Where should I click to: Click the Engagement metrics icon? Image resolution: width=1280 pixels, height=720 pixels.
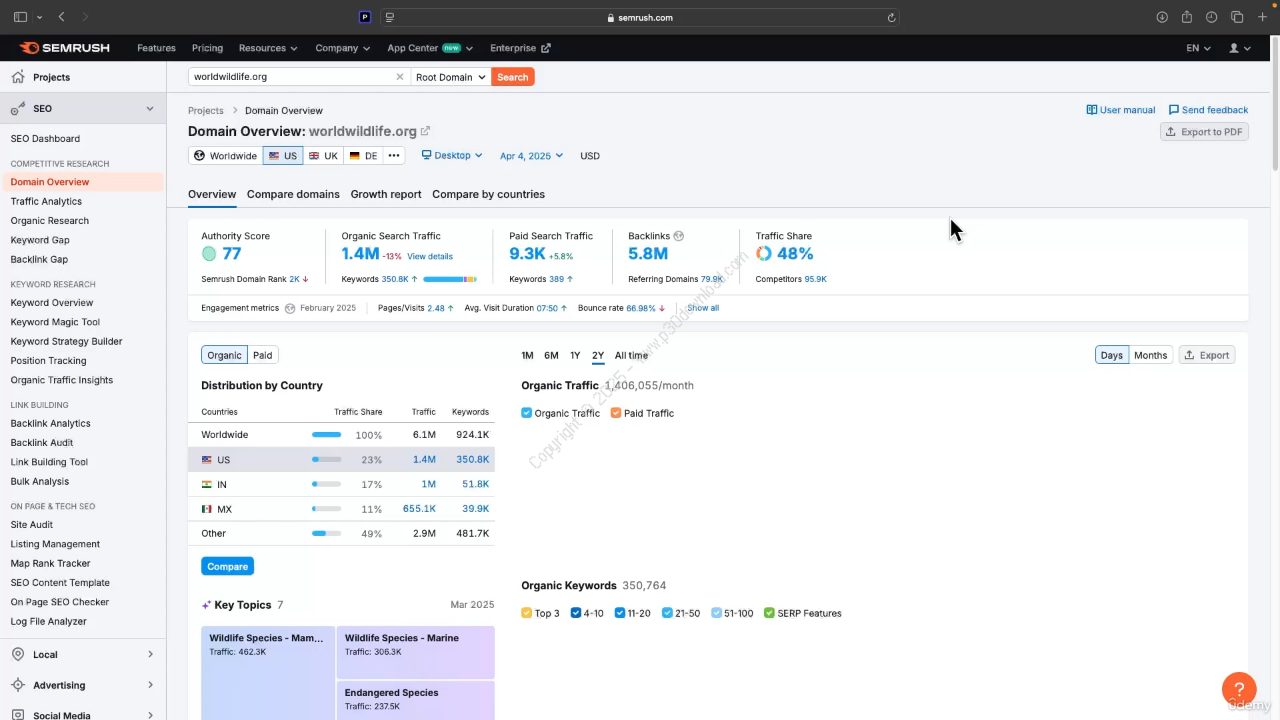[290, 308]
